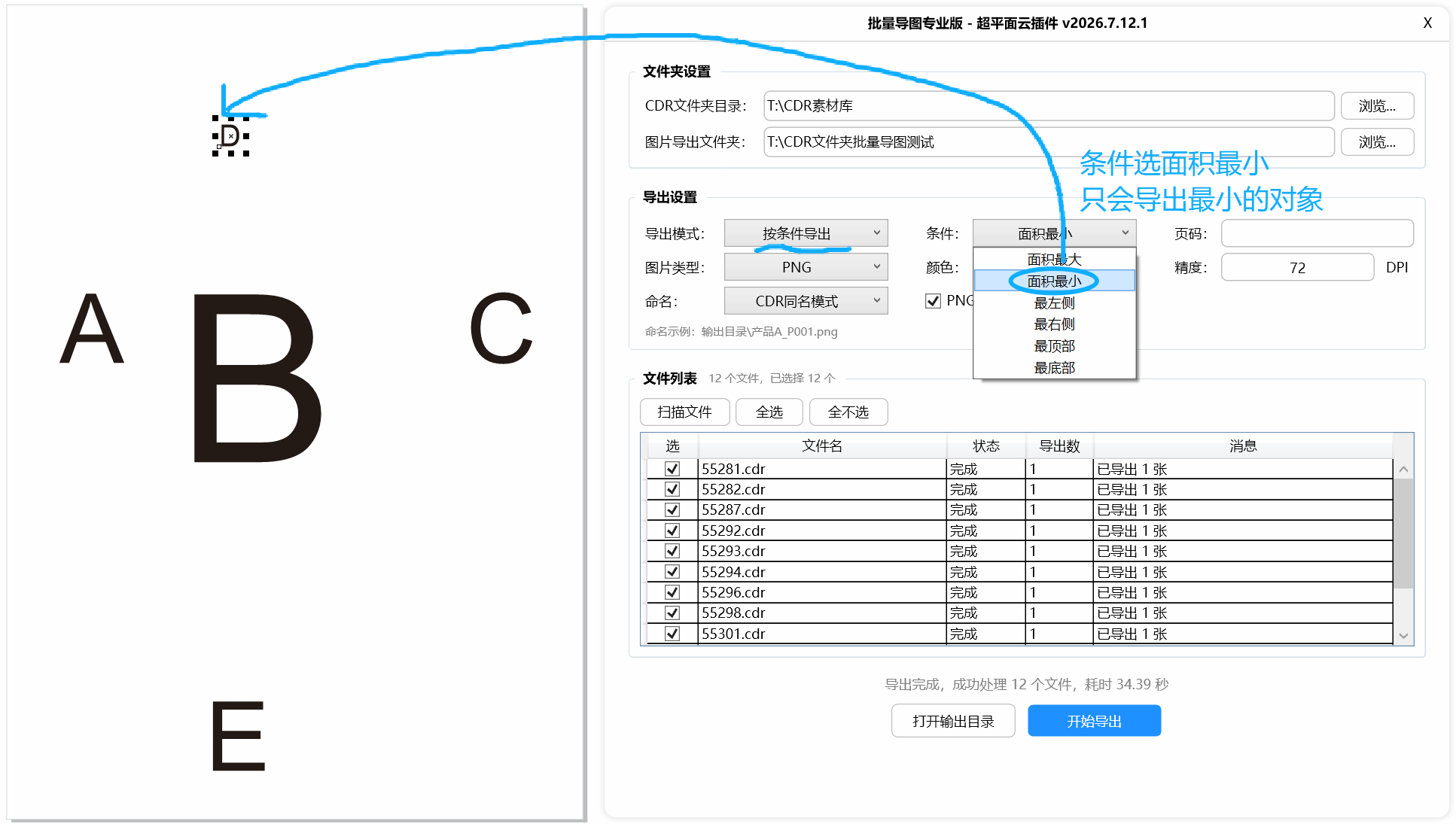Image resolution: width=1456 pixels, height=824 pixels.
Task: Click the 导出数 column header
Action: tap(1059, 446)
